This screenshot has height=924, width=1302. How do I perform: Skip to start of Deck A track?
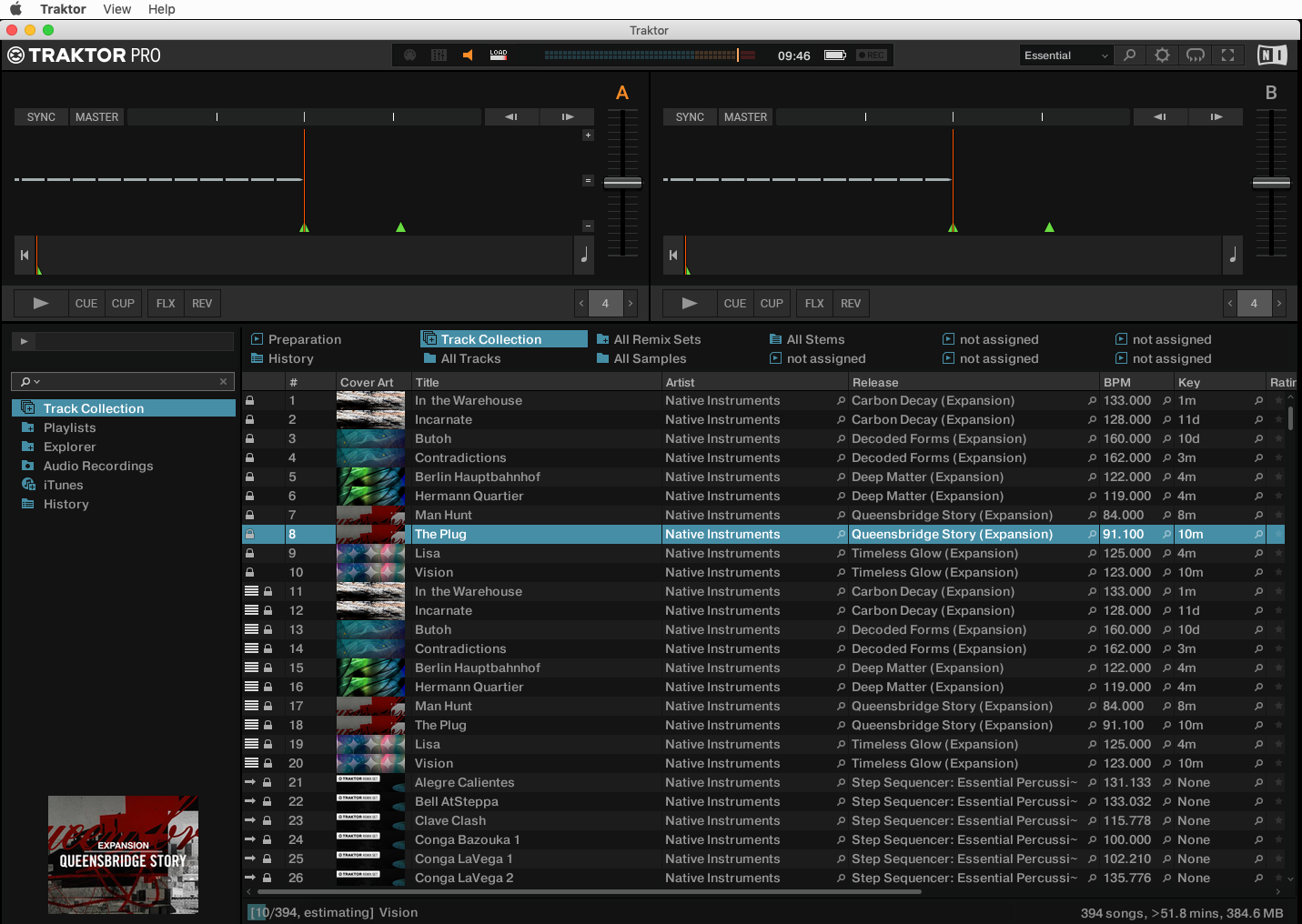tap(25, 256)
